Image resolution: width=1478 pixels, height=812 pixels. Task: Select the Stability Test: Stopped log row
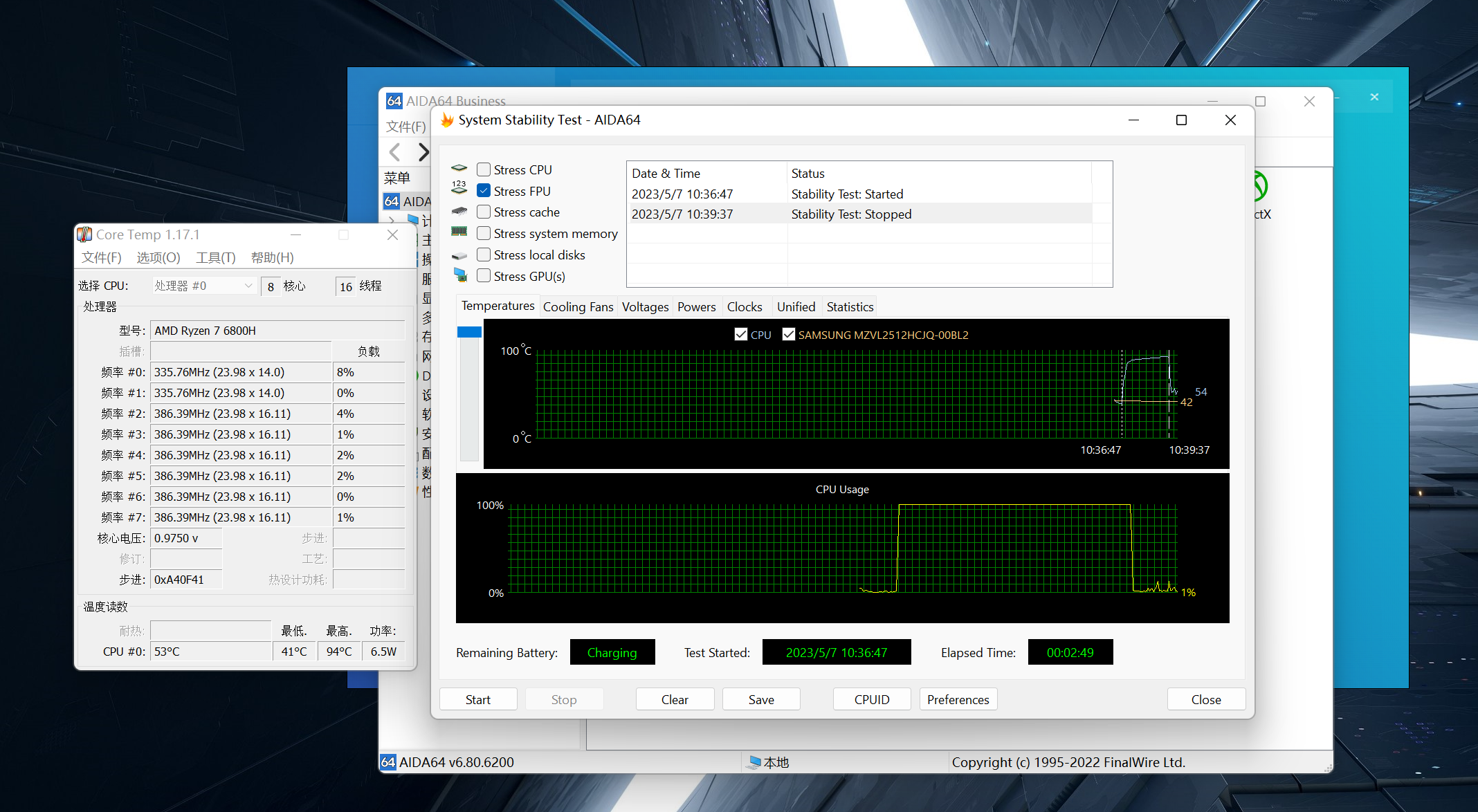pyautogui.click(x=859, y=214)
